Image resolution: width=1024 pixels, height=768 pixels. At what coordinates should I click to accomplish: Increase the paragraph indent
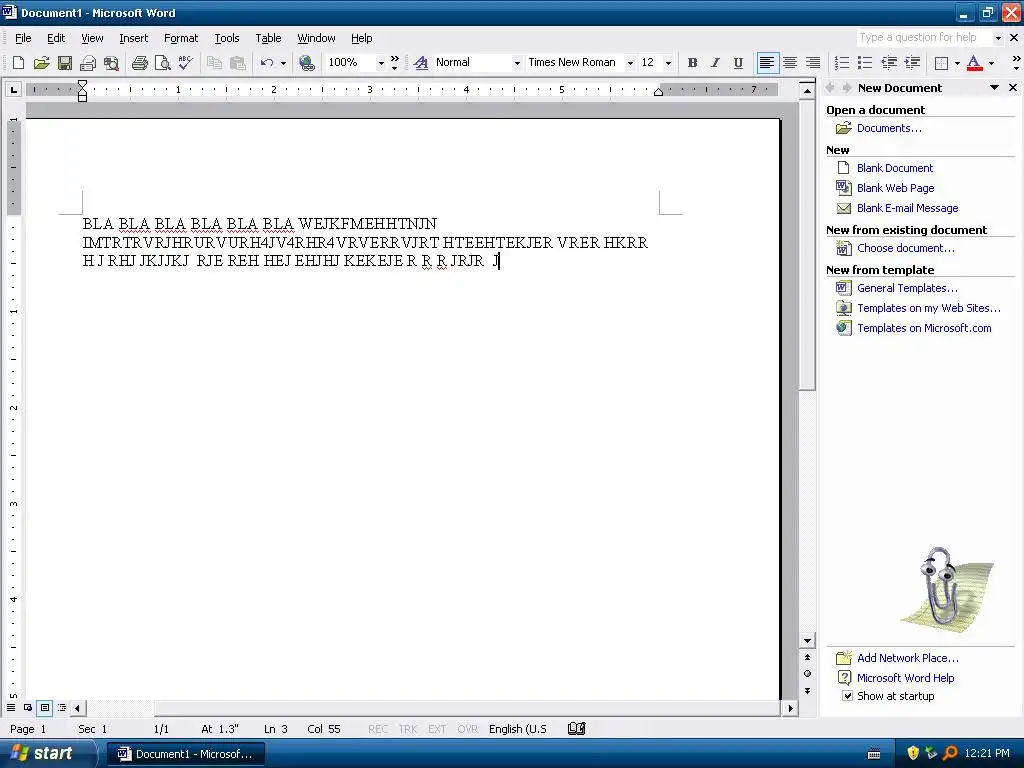(x=912, y=63)
